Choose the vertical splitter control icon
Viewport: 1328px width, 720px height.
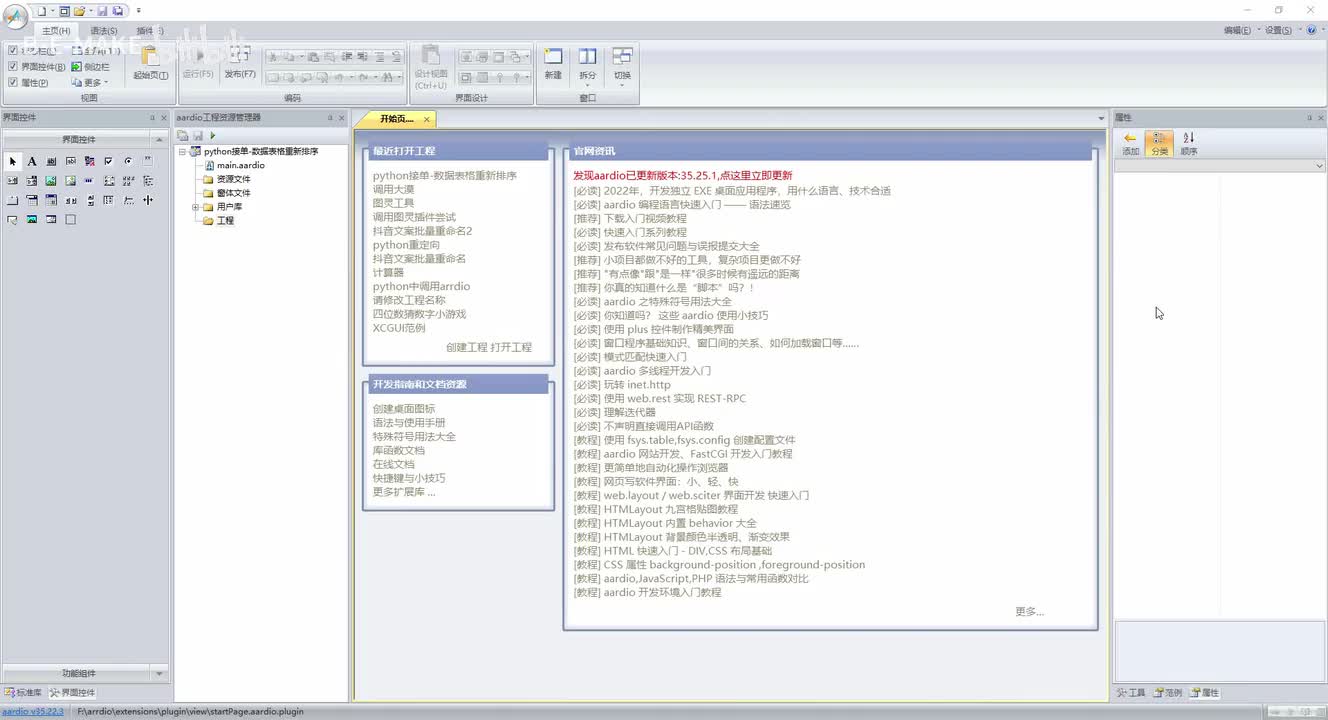click(148, 200)
